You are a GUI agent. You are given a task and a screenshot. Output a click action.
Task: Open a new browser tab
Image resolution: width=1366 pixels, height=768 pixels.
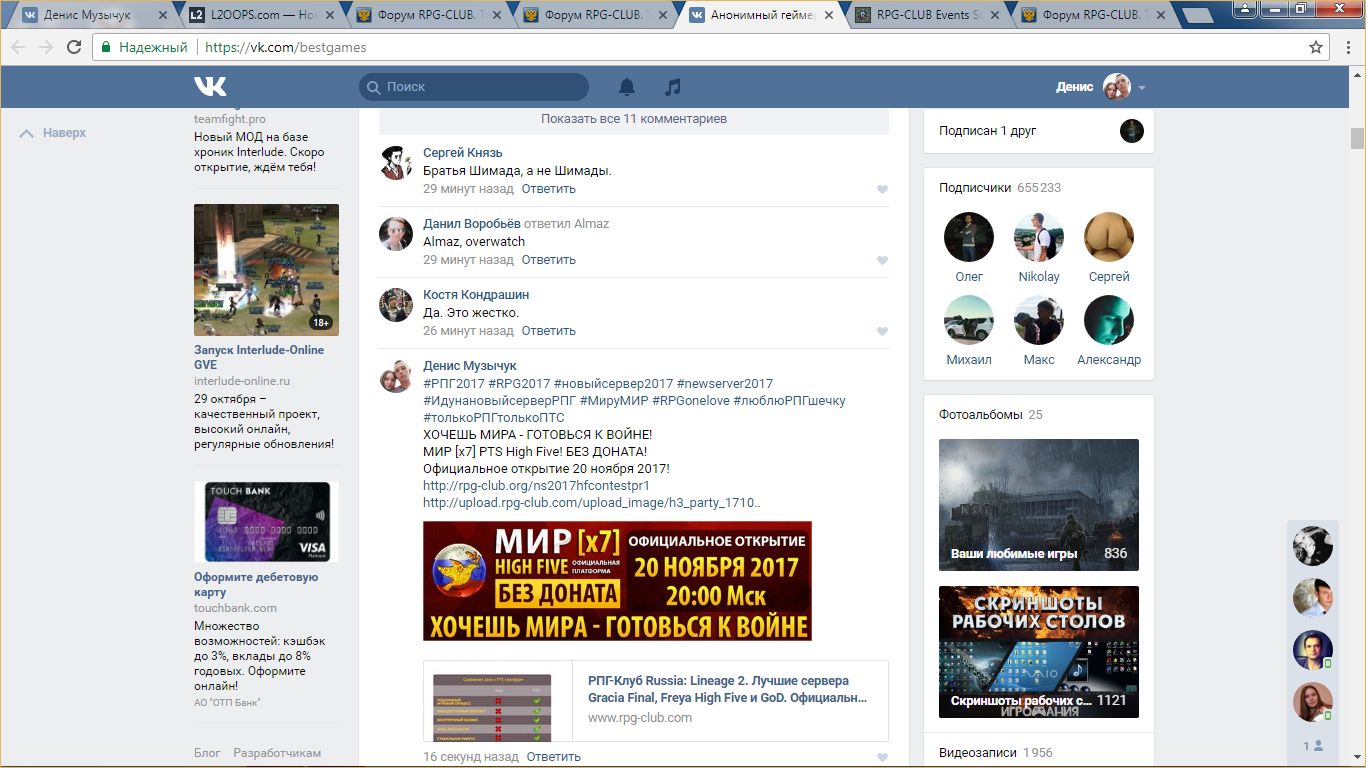point(1197,16)
